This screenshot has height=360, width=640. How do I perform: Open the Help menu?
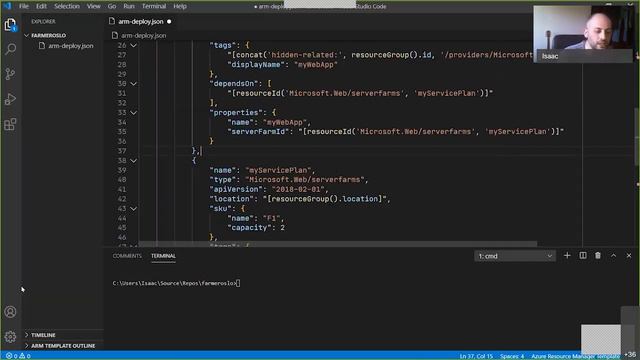(x=180, y=6)
